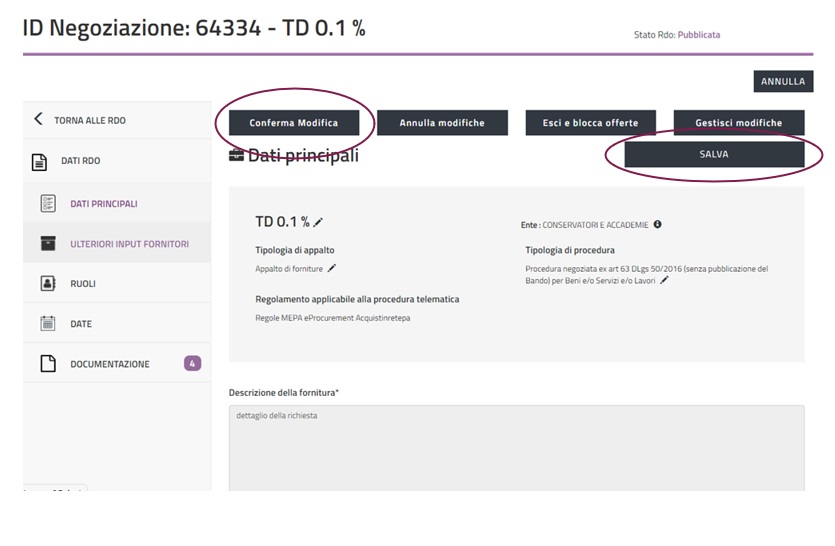This screenshot has height=546, width=835.
Task: Click the pencil icon next to TD 0.1 %
Action: tap(318, 223)
